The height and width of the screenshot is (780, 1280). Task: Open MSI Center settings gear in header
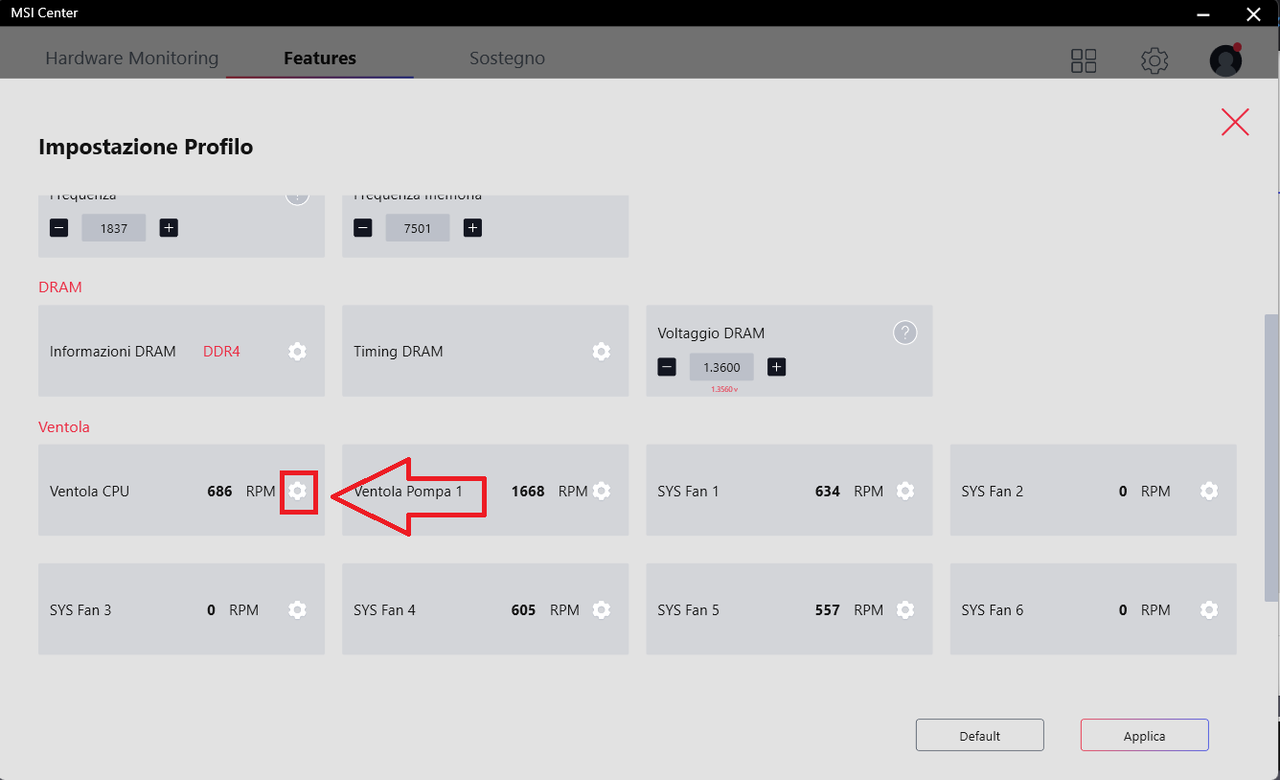click(1155, 61)
